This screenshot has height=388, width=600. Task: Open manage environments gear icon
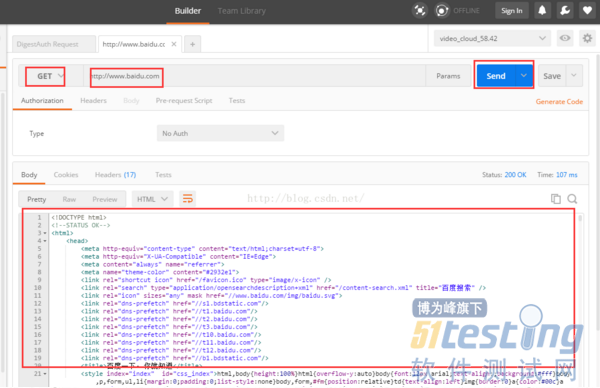click(x=587, y=38)
